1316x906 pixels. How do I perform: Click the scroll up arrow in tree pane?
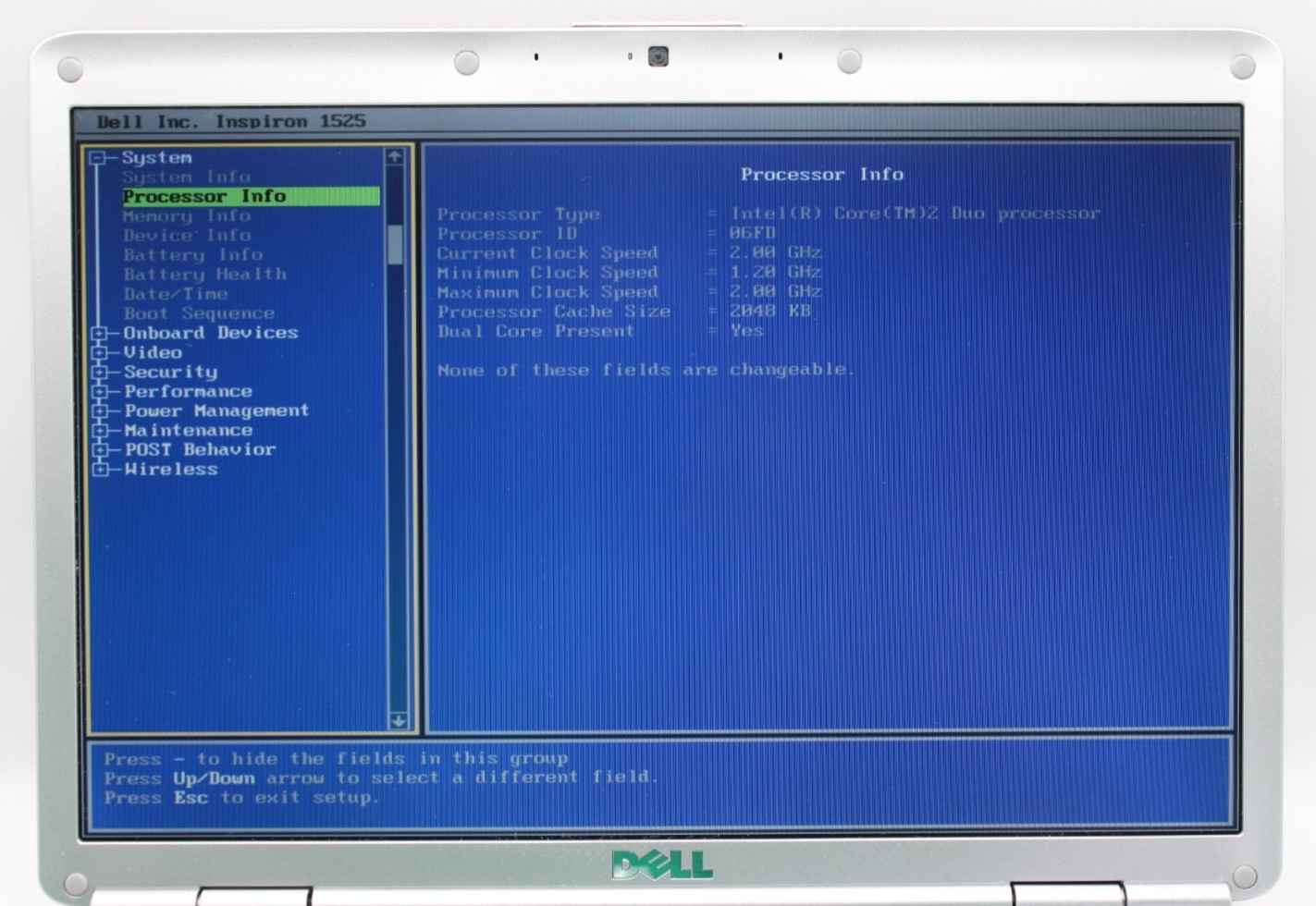pos(395,156)
